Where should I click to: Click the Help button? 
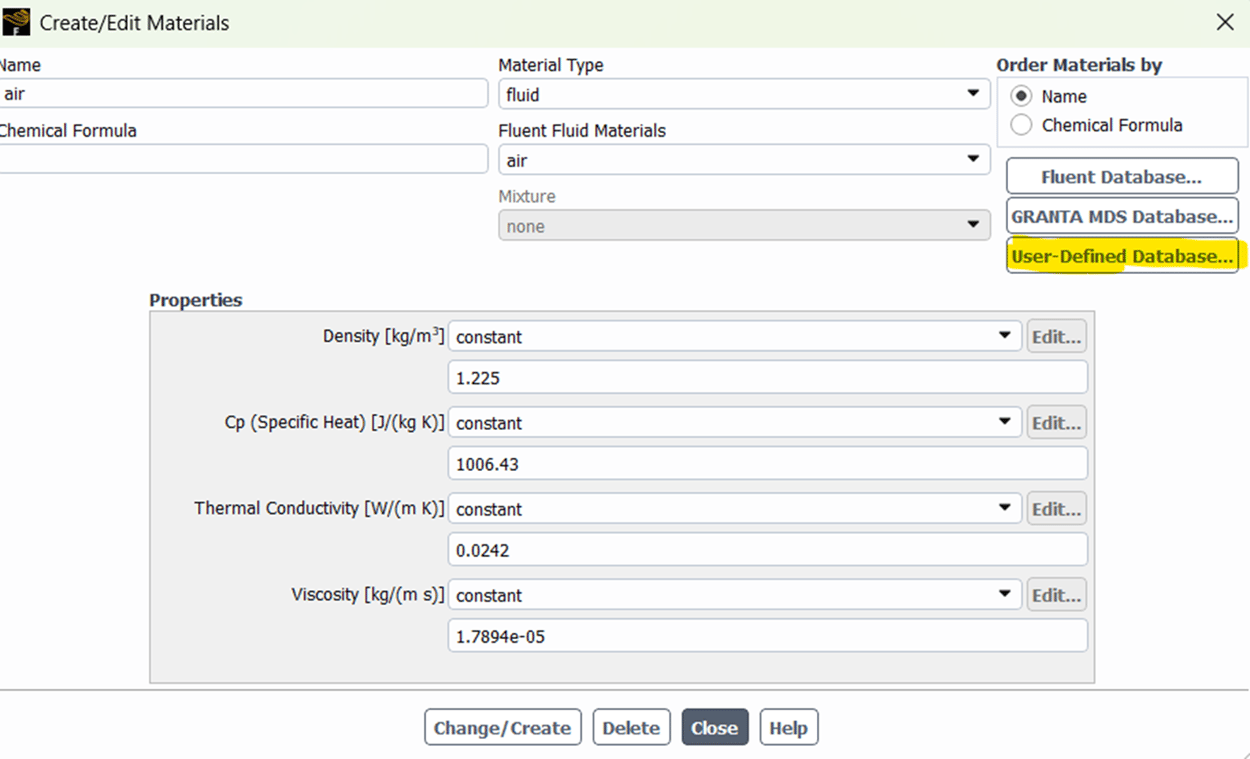coord(788,727)
